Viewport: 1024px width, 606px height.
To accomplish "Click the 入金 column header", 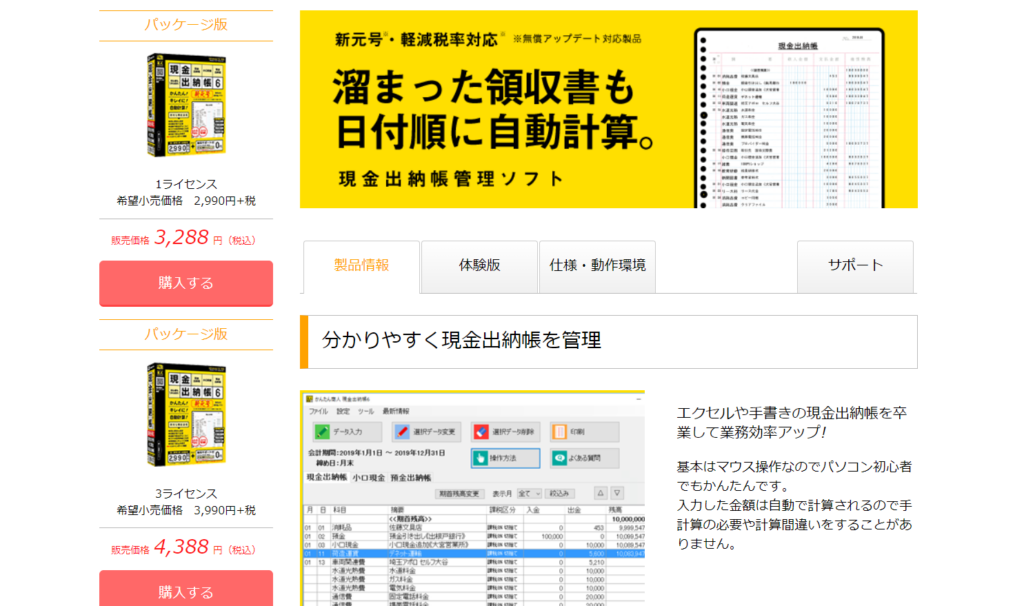I will 533,510.
